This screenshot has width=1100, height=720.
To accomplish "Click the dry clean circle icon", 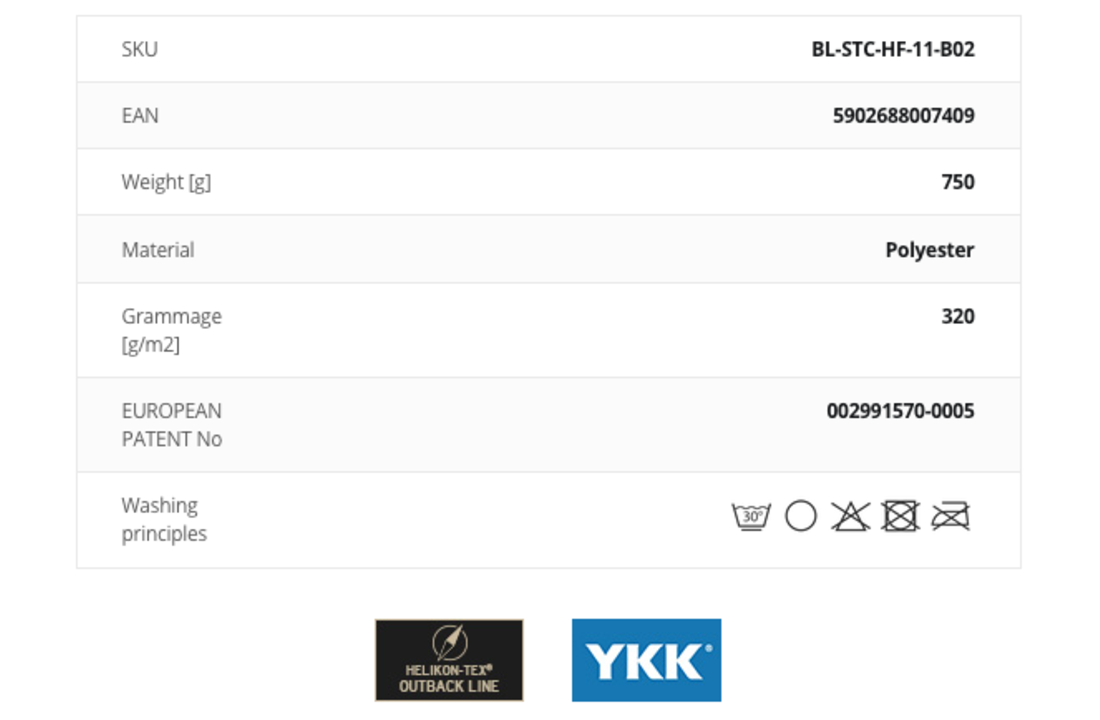I will pyautogui.click(x=800, y=516).
